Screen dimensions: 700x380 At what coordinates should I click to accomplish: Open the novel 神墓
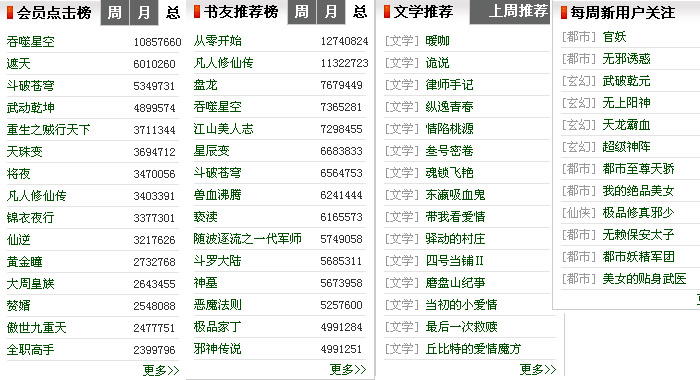point(206,283)
